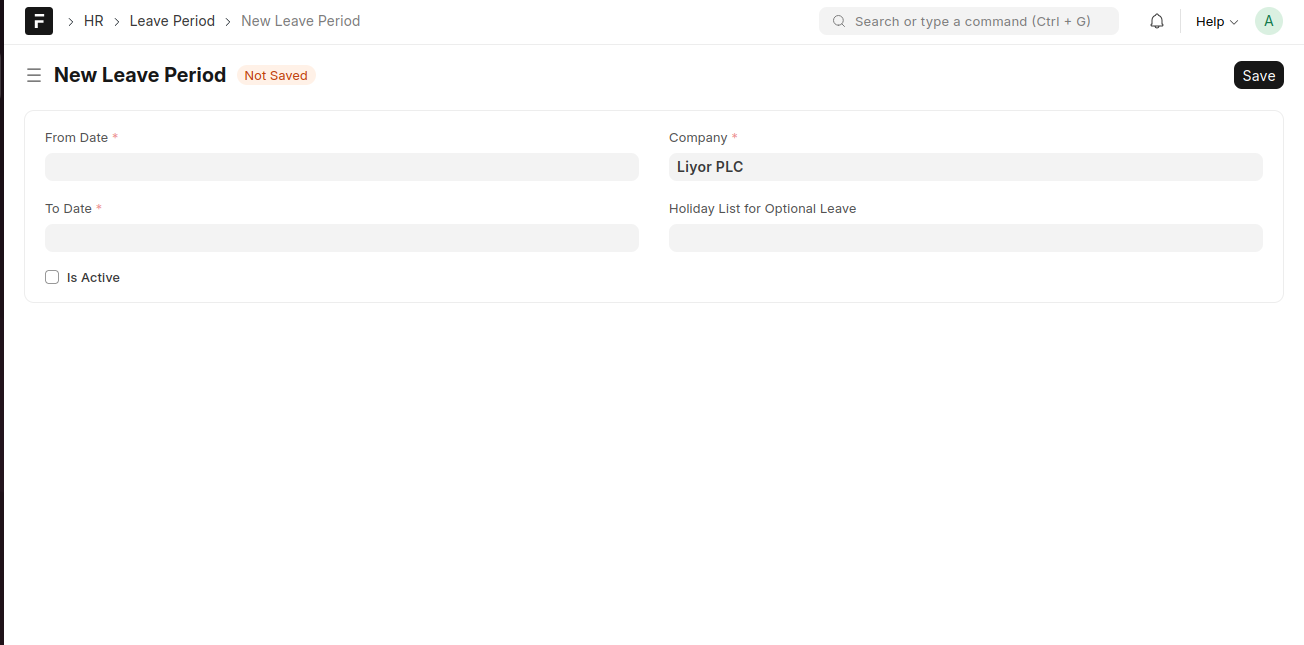Open the notifications bell
The height and width of the screenshot is (645, 1304).
point(1157,21)
